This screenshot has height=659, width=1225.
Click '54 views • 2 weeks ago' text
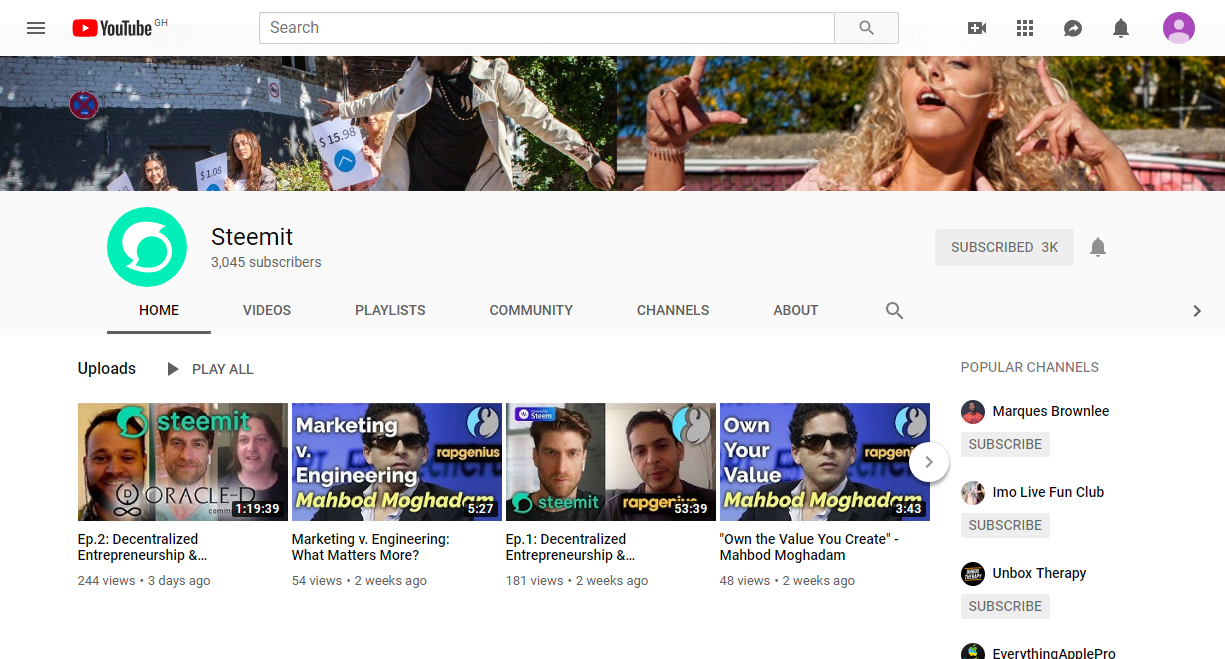coord(359,581)
